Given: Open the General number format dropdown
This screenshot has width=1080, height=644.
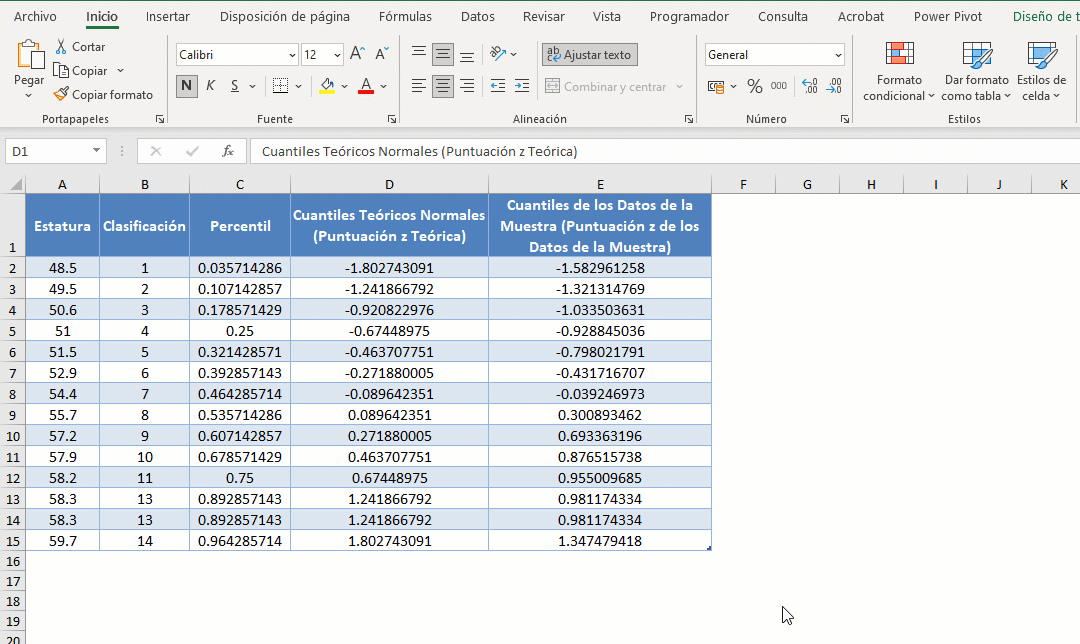Looking at the screenshot, I should [838, 55].
